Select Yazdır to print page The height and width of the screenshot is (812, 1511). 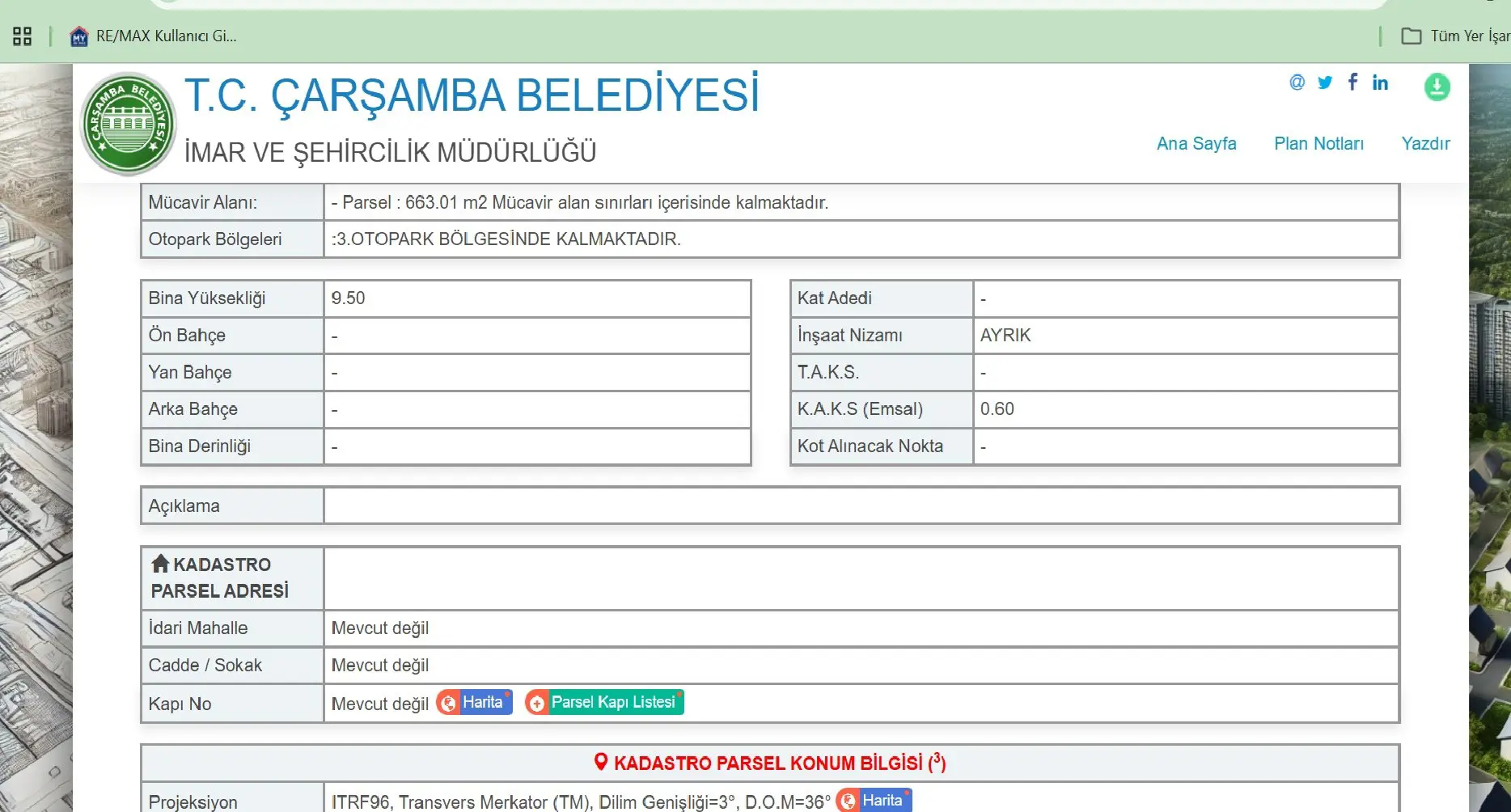(1425, 143)
